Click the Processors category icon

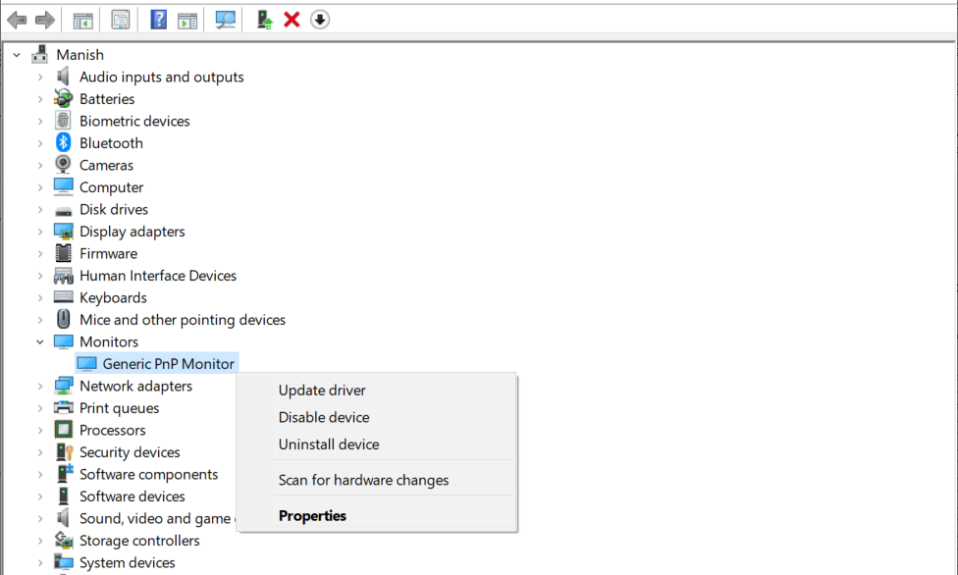(63, 430)
